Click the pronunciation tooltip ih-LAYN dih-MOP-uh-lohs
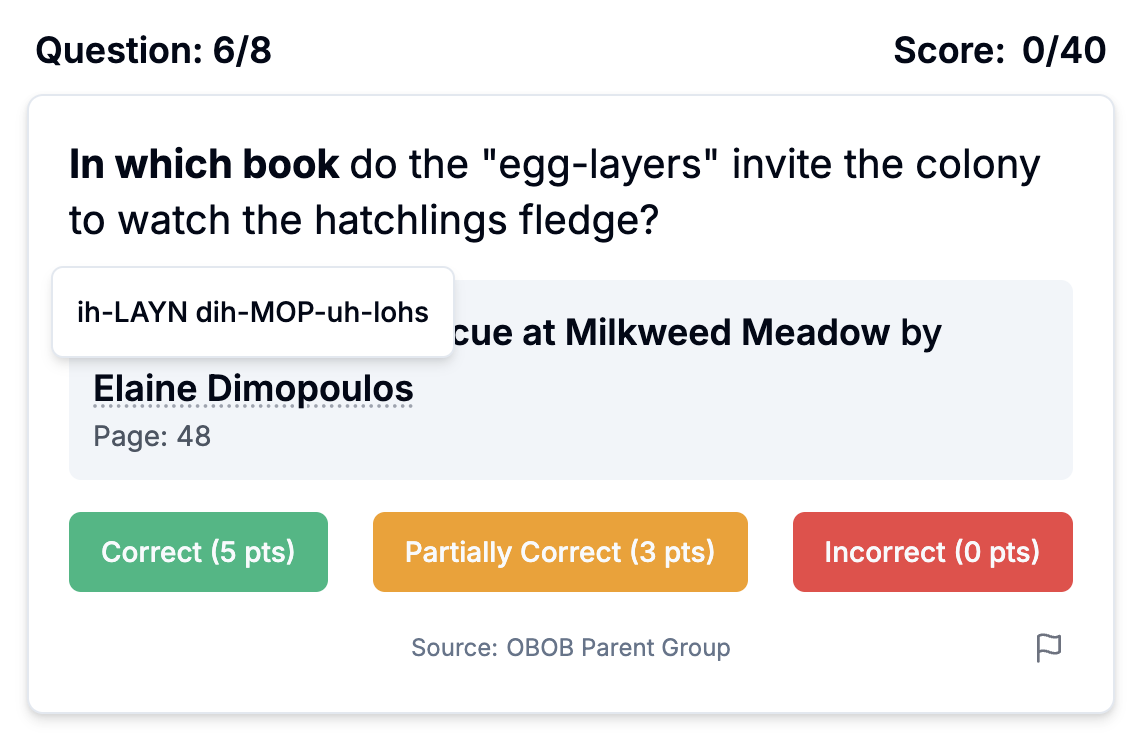Screen dimensions: 1136x734 (253, 312)
